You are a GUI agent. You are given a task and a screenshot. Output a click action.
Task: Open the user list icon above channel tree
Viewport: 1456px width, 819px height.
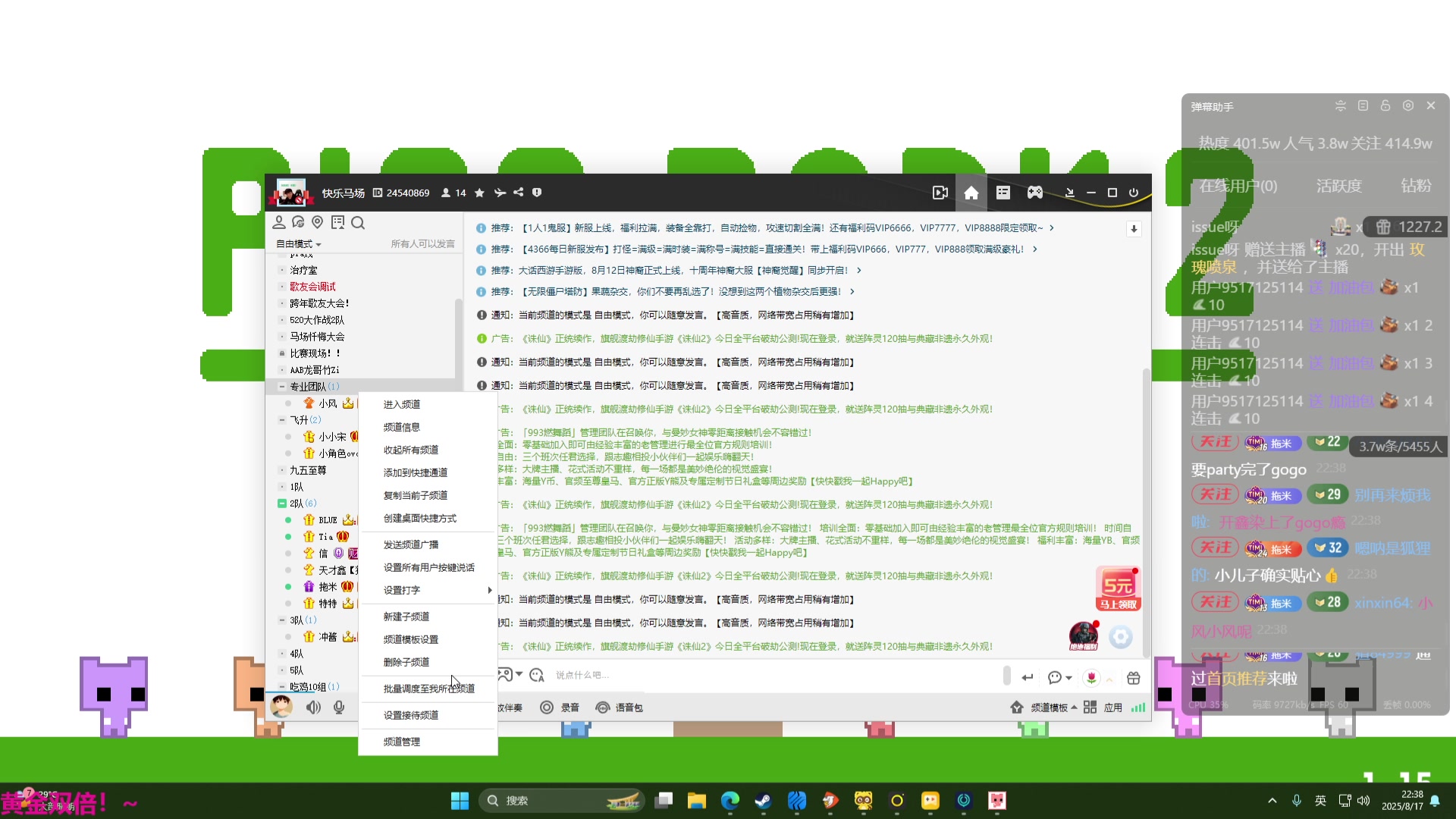(x=279, y=222)
